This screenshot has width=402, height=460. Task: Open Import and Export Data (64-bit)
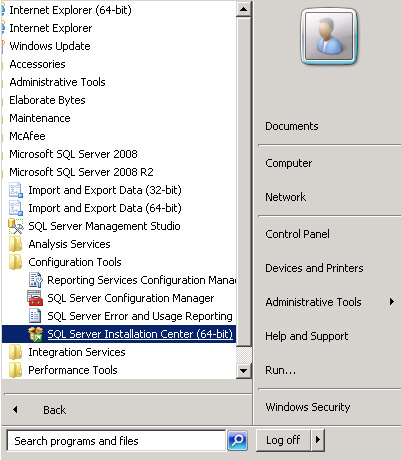coord(105,208)
